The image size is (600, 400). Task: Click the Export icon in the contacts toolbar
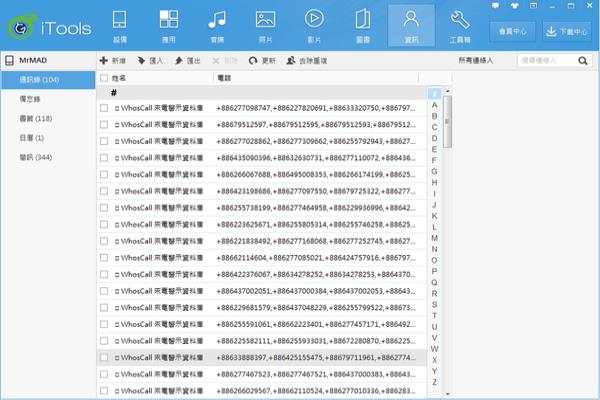179,60
